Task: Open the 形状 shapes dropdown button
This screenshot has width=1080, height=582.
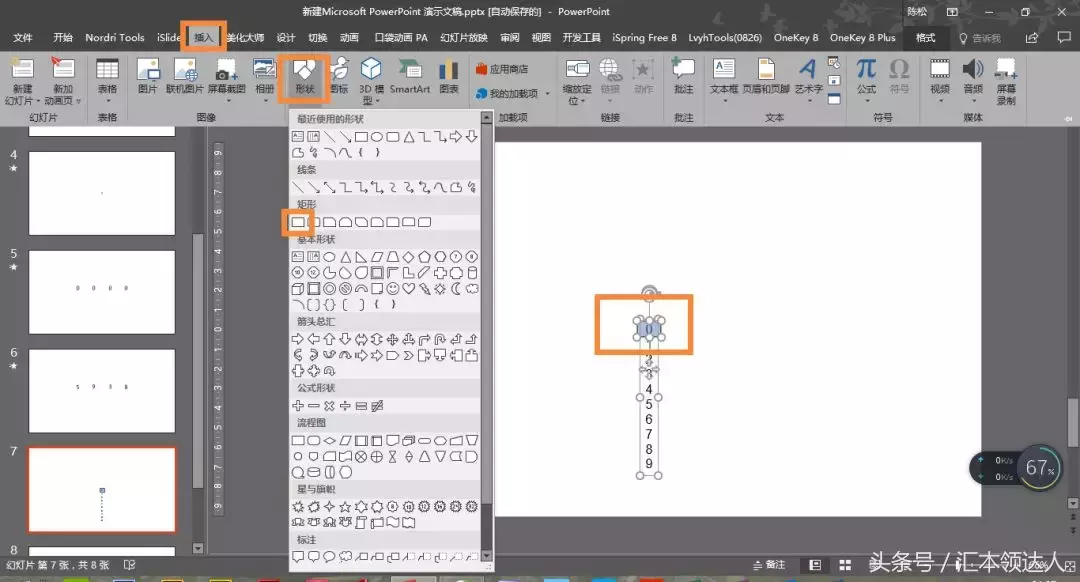Action: tap(304, 78)
